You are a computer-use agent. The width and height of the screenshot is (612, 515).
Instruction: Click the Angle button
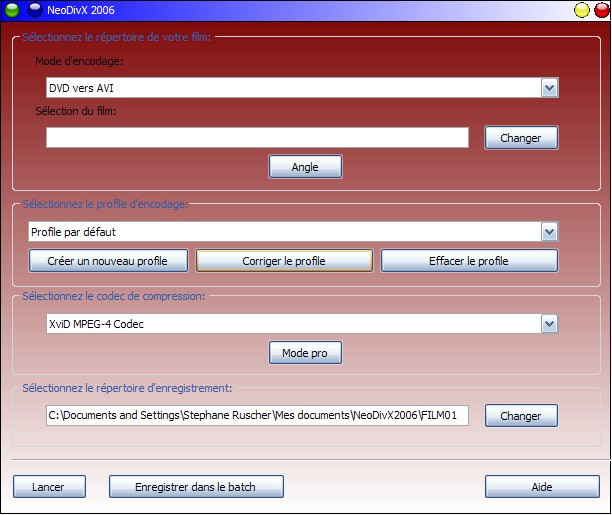click(x=305, y=167)
